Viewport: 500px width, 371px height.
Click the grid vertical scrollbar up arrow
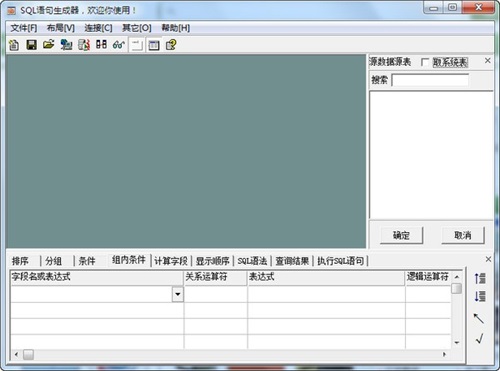457,277
